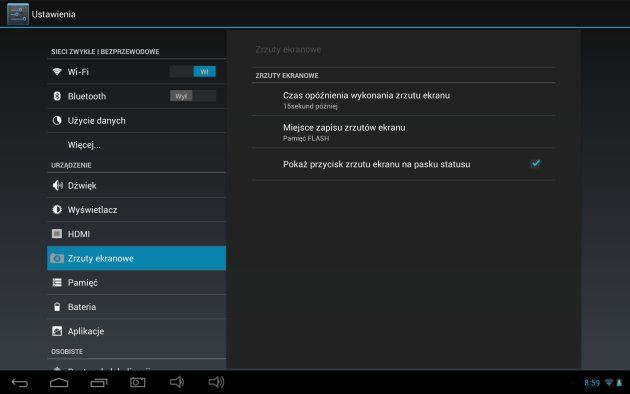Tap the 8:59 clock in the status bar
Viewport: 630px width, 394px height.
pos(592,383)
